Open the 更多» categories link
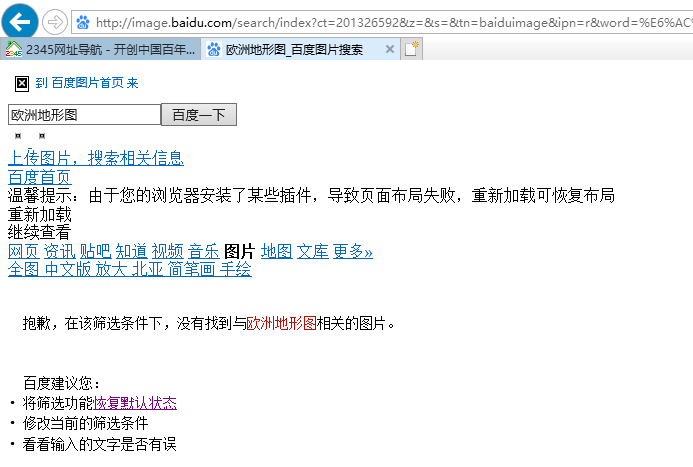 point(353,251)
